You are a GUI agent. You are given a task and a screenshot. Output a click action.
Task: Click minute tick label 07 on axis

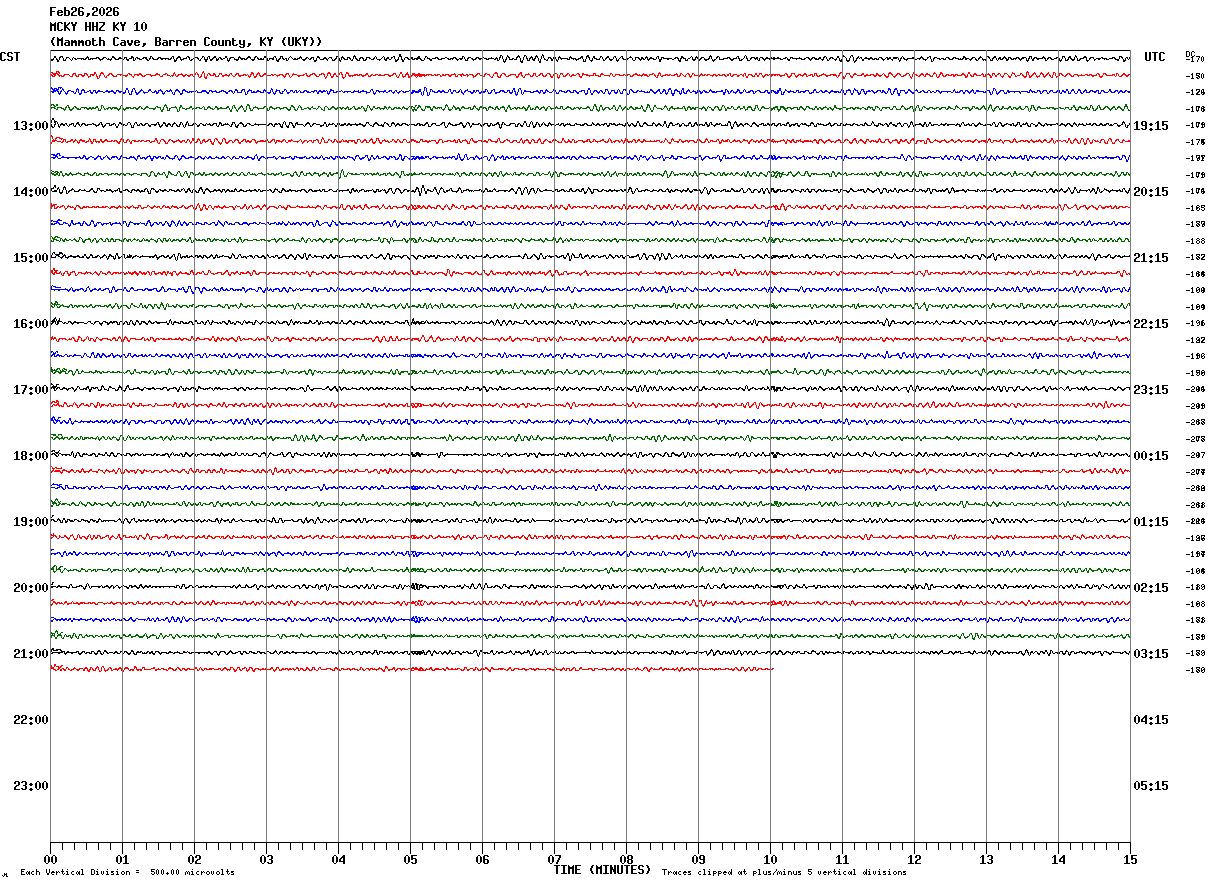[554, 859]
